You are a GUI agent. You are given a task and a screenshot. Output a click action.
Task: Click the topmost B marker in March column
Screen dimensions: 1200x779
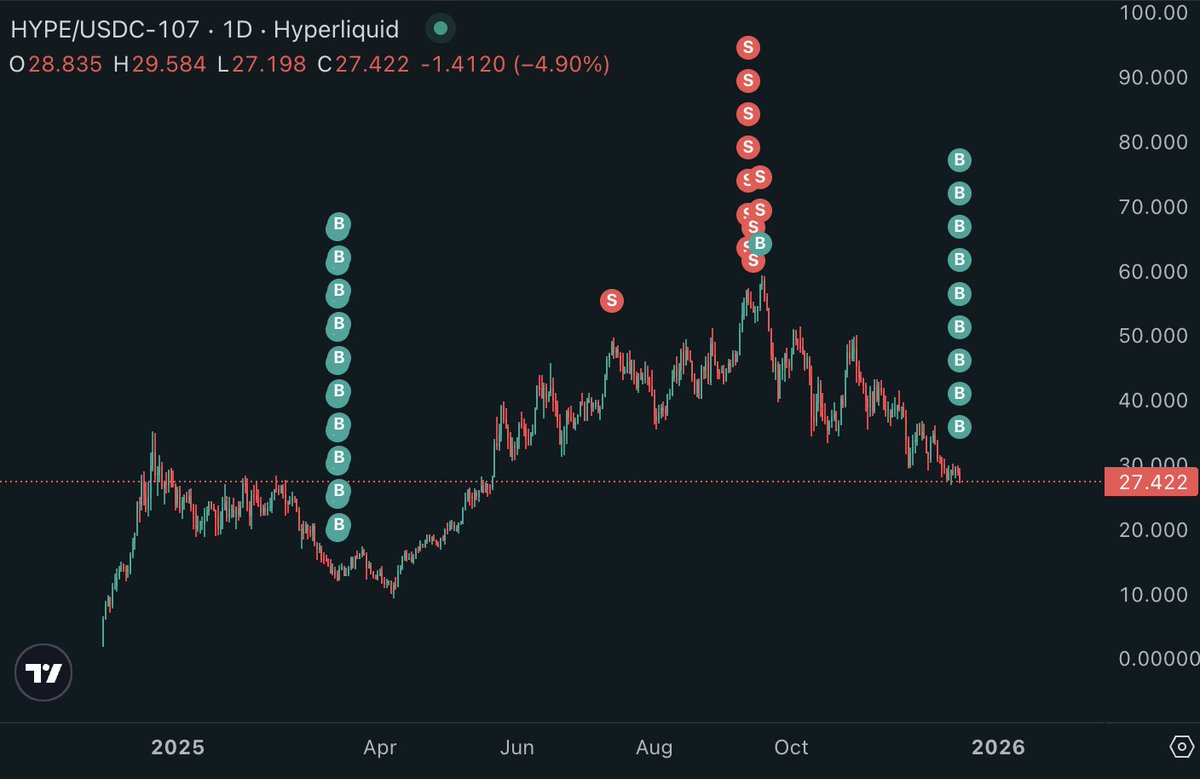(338, 225)
